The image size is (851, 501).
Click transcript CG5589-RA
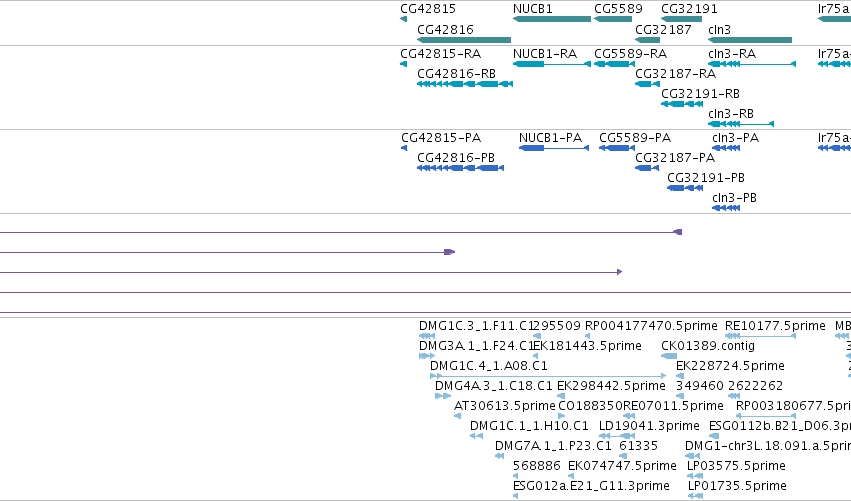click(x=630, y=54)
